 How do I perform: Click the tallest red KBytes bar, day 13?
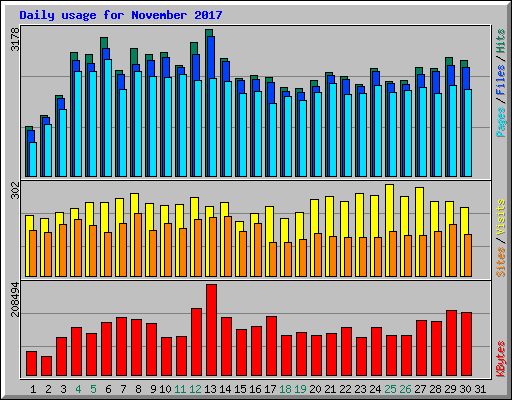point(211,330)
